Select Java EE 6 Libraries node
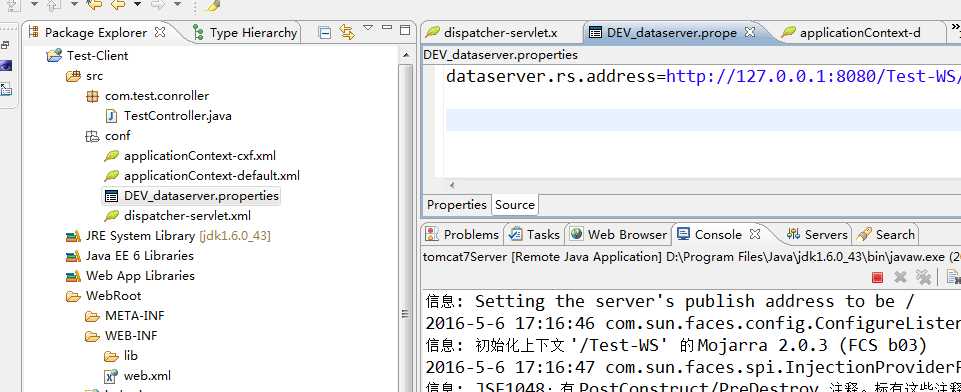 [x=130, y=256]
